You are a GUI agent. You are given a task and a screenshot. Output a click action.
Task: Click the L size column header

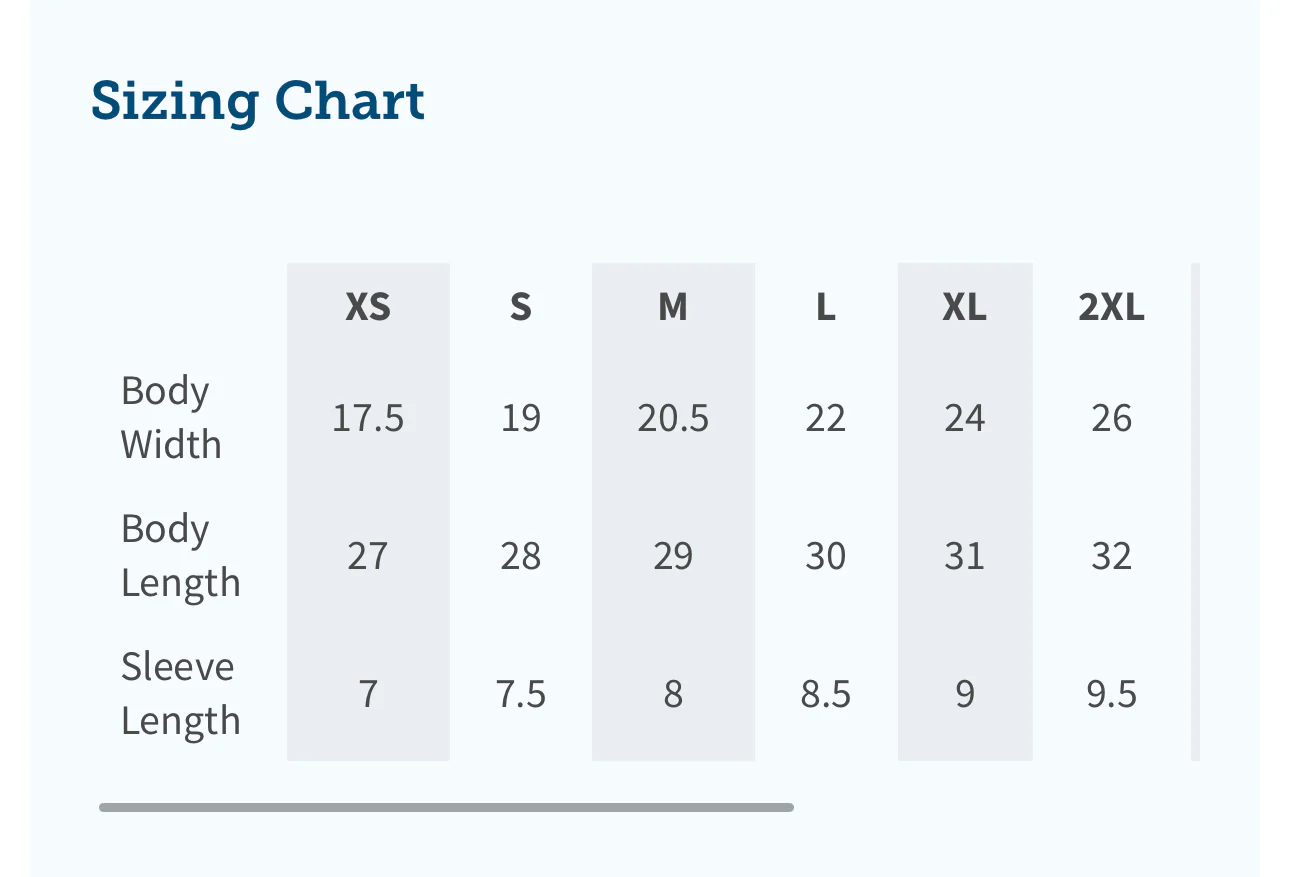(x=825, y=307)
